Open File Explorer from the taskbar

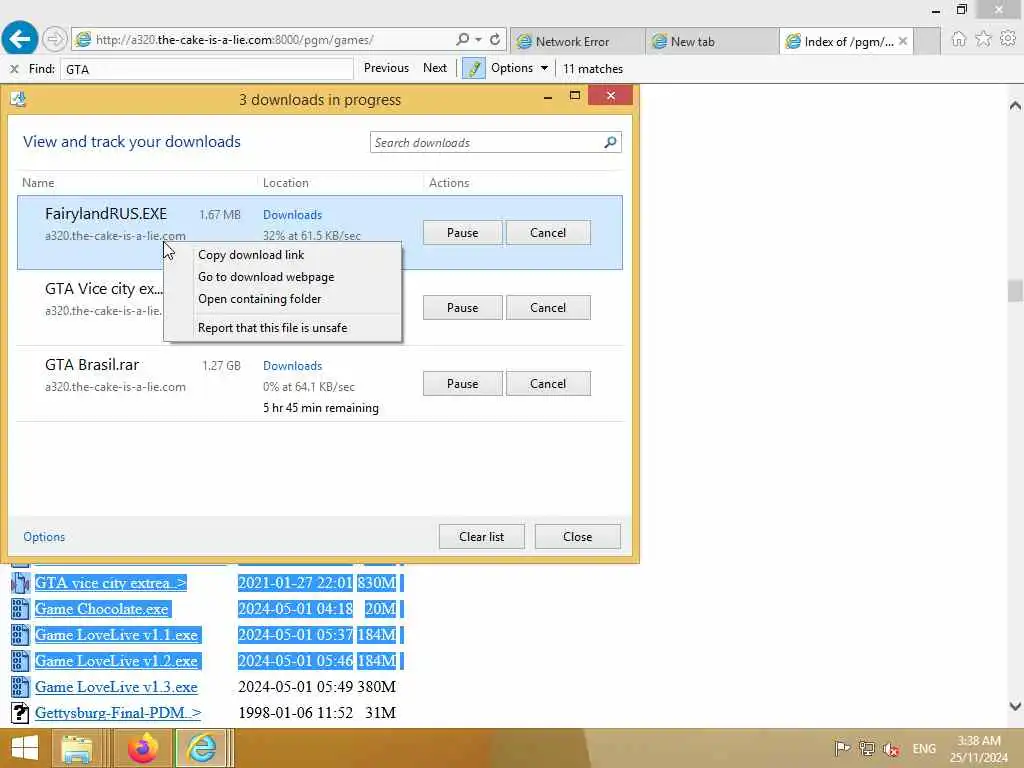[76, 748]
